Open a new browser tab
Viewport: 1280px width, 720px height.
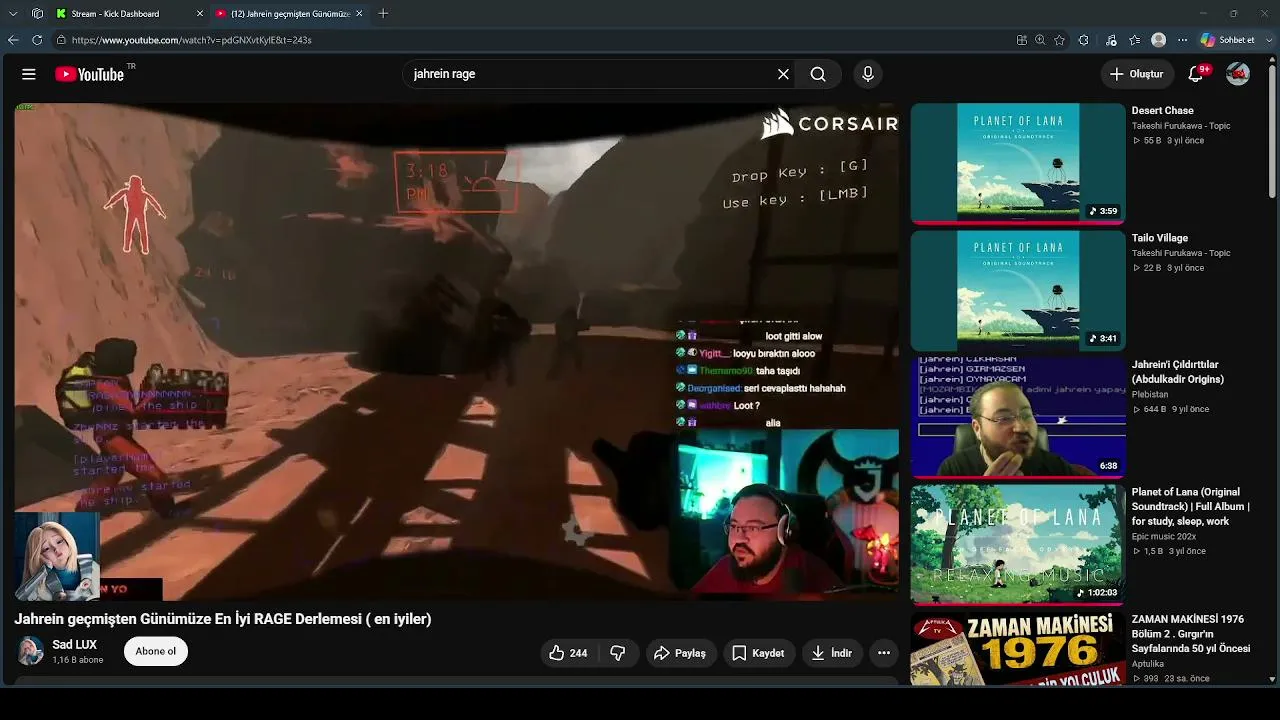pos(383,14)
